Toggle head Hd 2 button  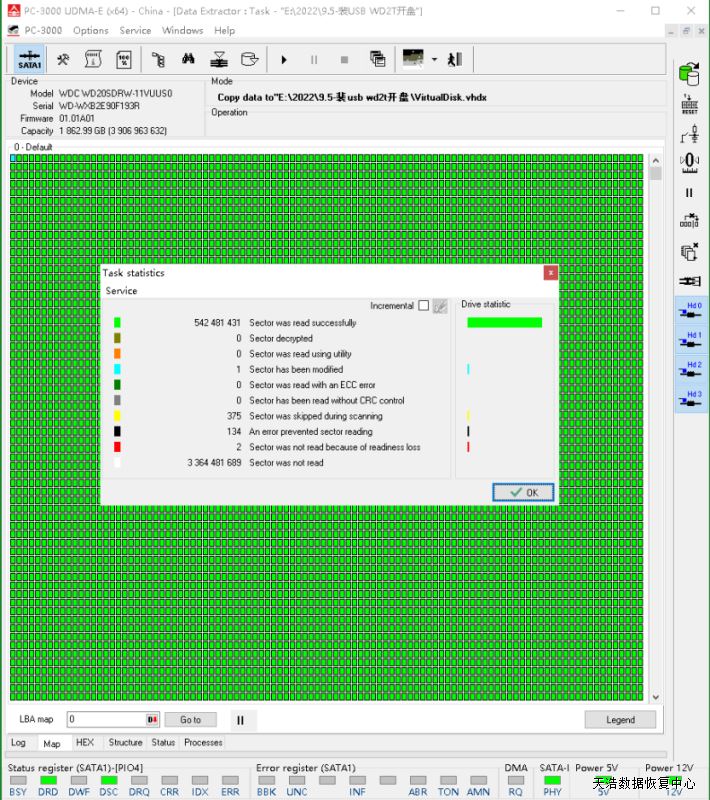click(x=689, y=370)
